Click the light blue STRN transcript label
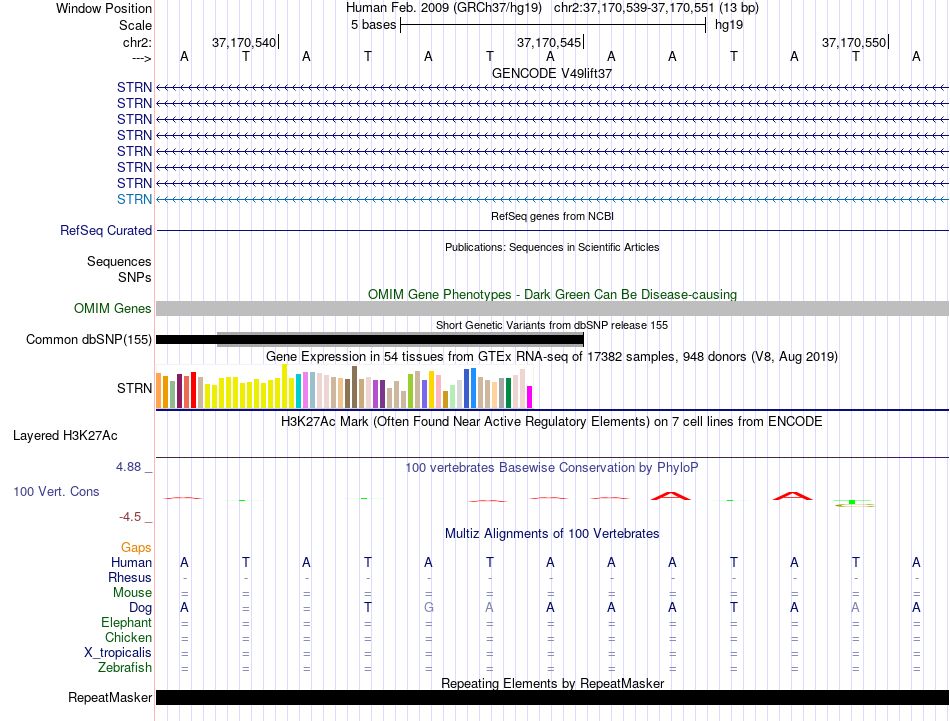 click(x=135, y=199)
